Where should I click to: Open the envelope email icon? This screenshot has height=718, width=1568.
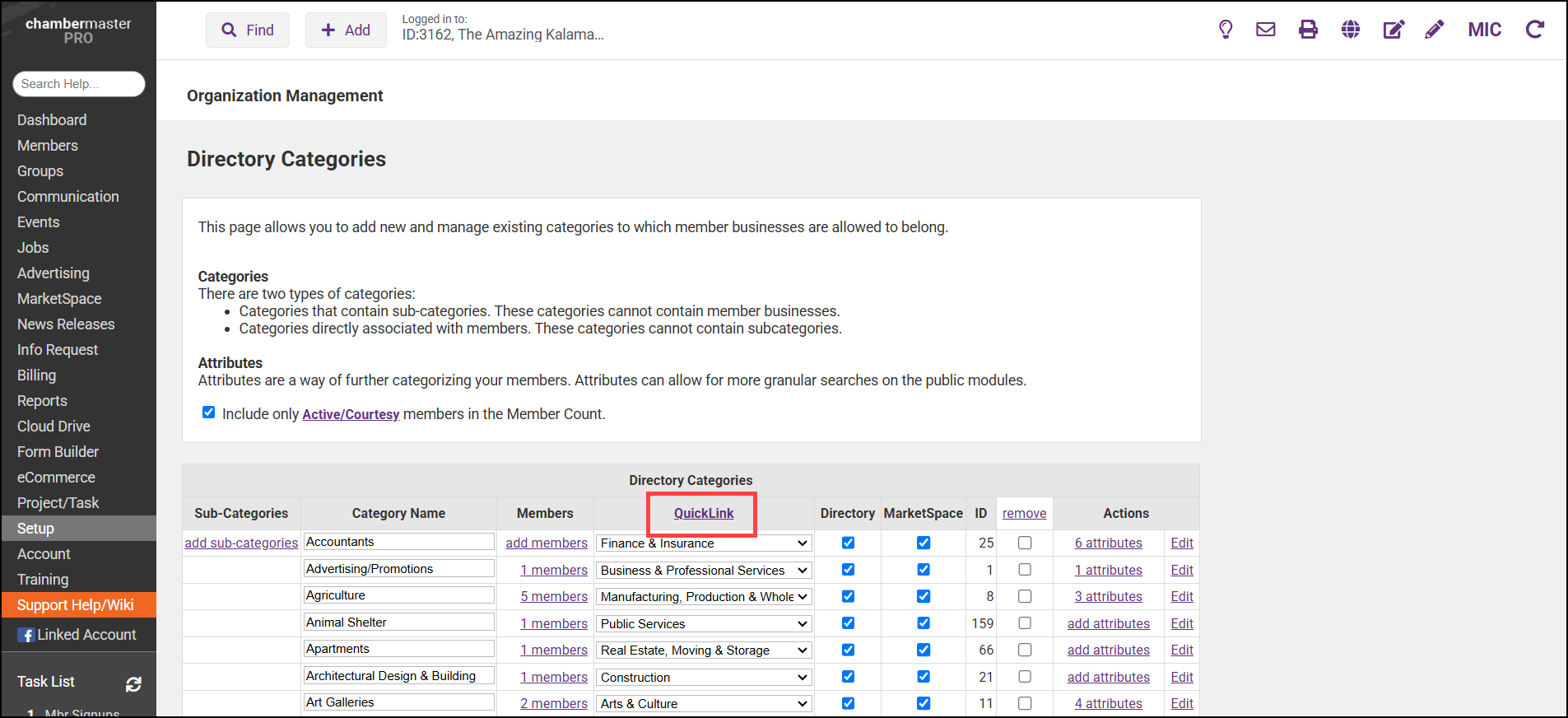point(1265,30)
